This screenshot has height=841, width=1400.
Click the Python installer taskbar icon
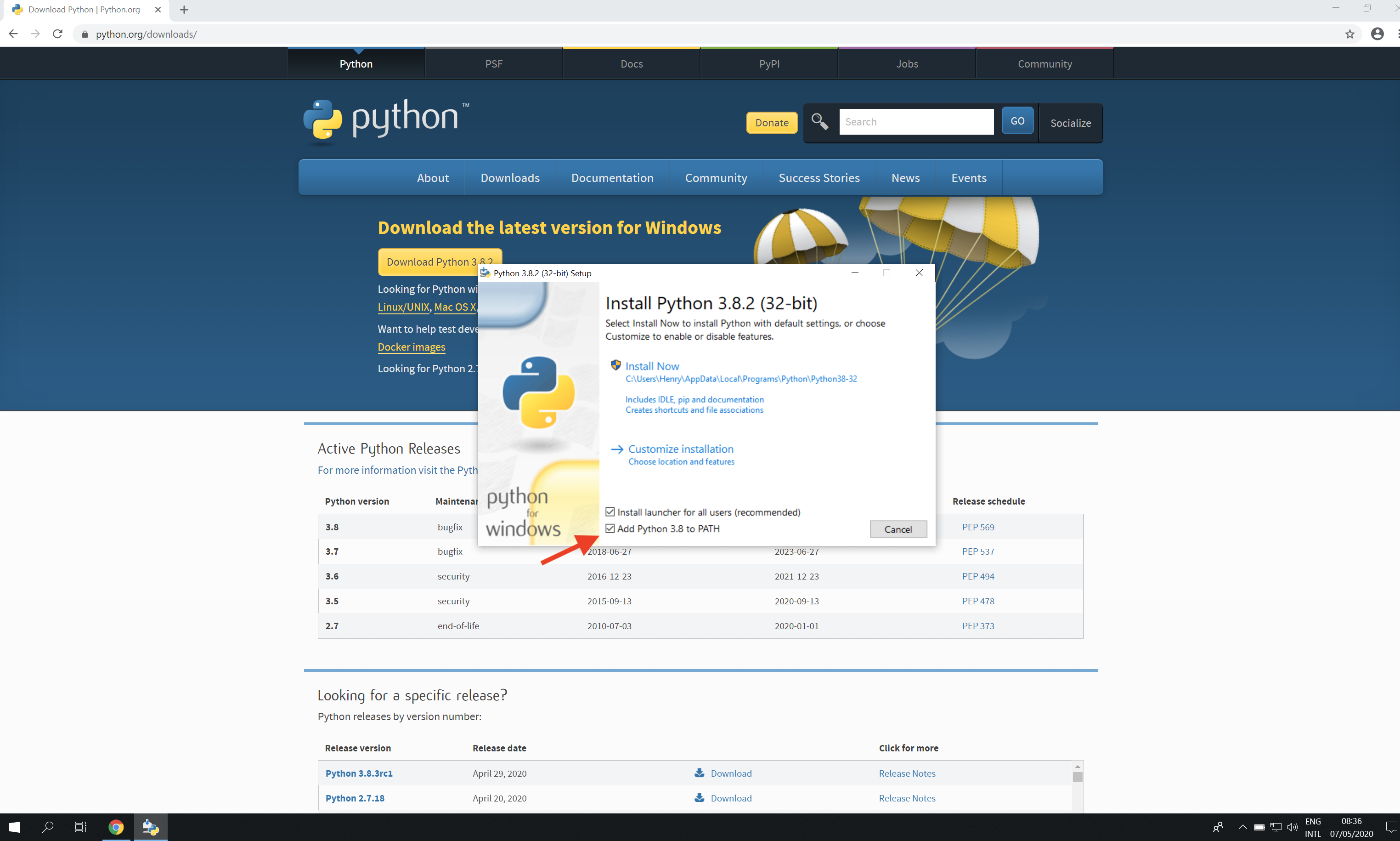(151, 827)
